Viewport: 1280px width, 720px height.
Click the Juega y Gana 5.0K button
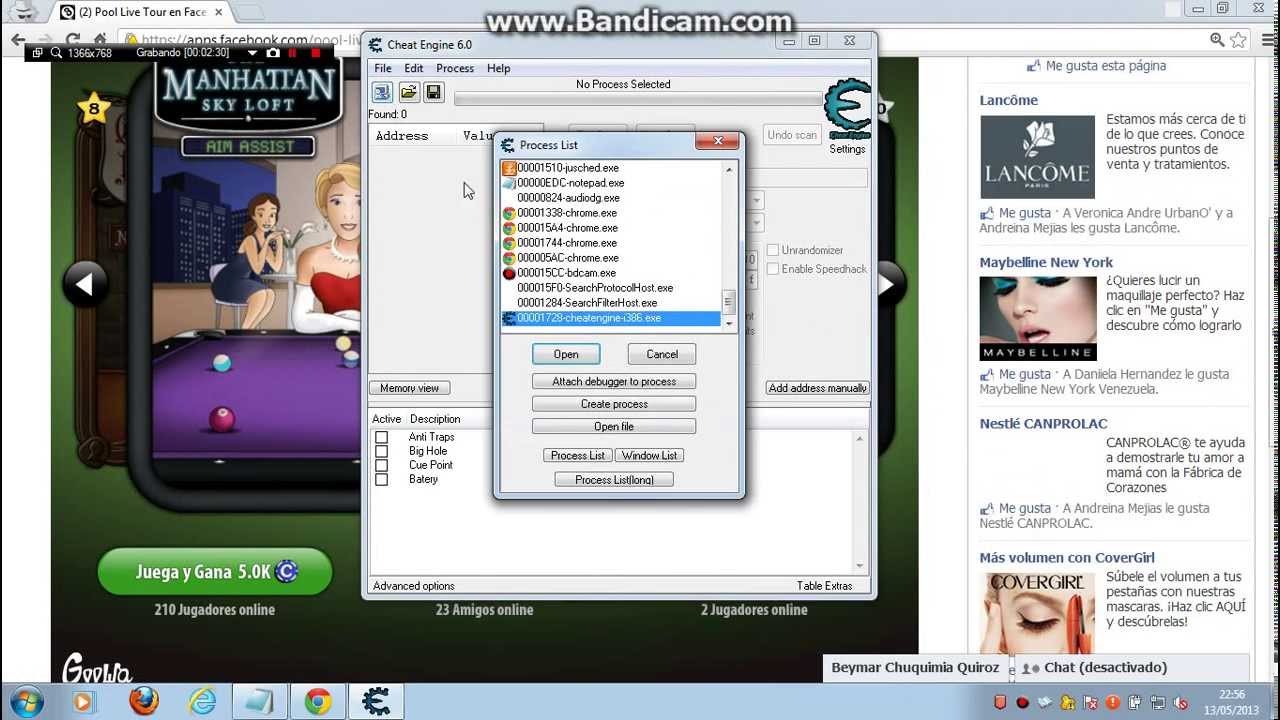click(215, 572)
